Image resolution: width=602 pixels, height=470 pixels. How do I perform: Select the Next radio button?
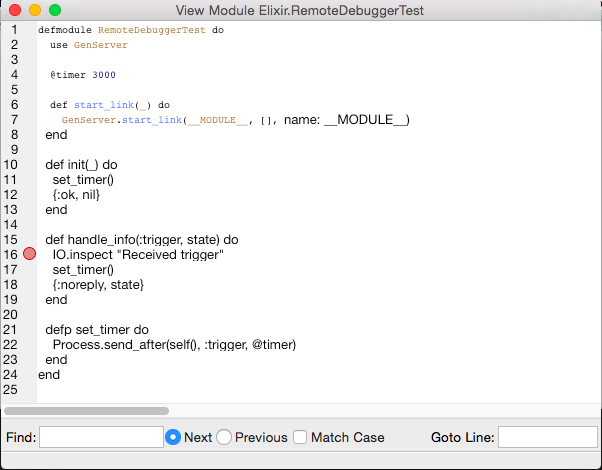click(173, 437)
